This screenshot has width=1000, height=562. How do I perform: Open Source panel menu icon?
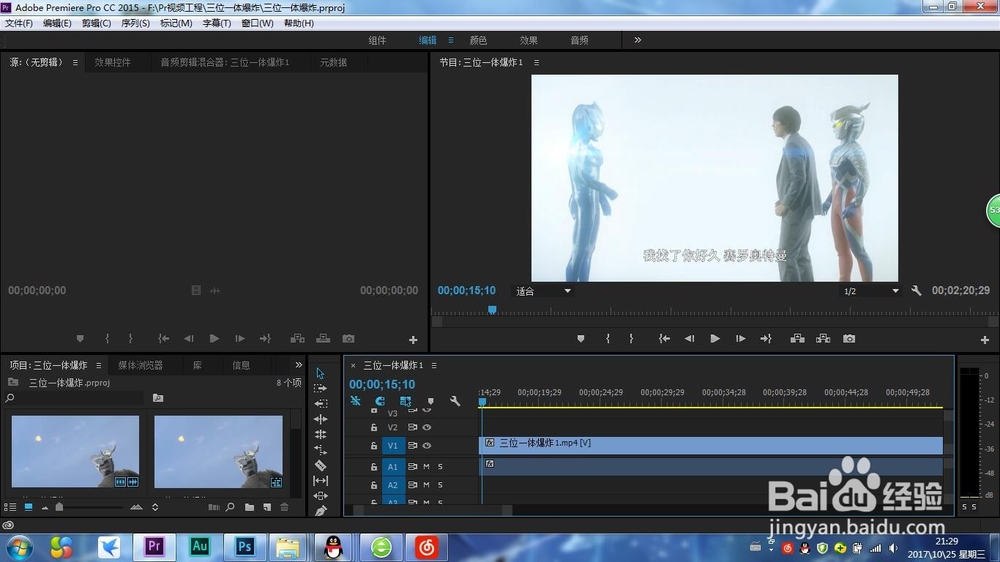pyautogui.click(x=75, y=63)
